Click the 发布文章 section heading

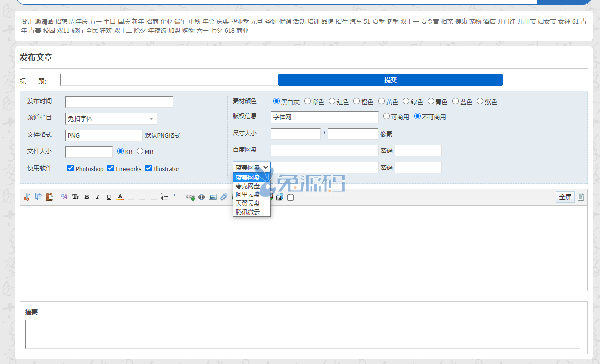click(x=36, y=57)
